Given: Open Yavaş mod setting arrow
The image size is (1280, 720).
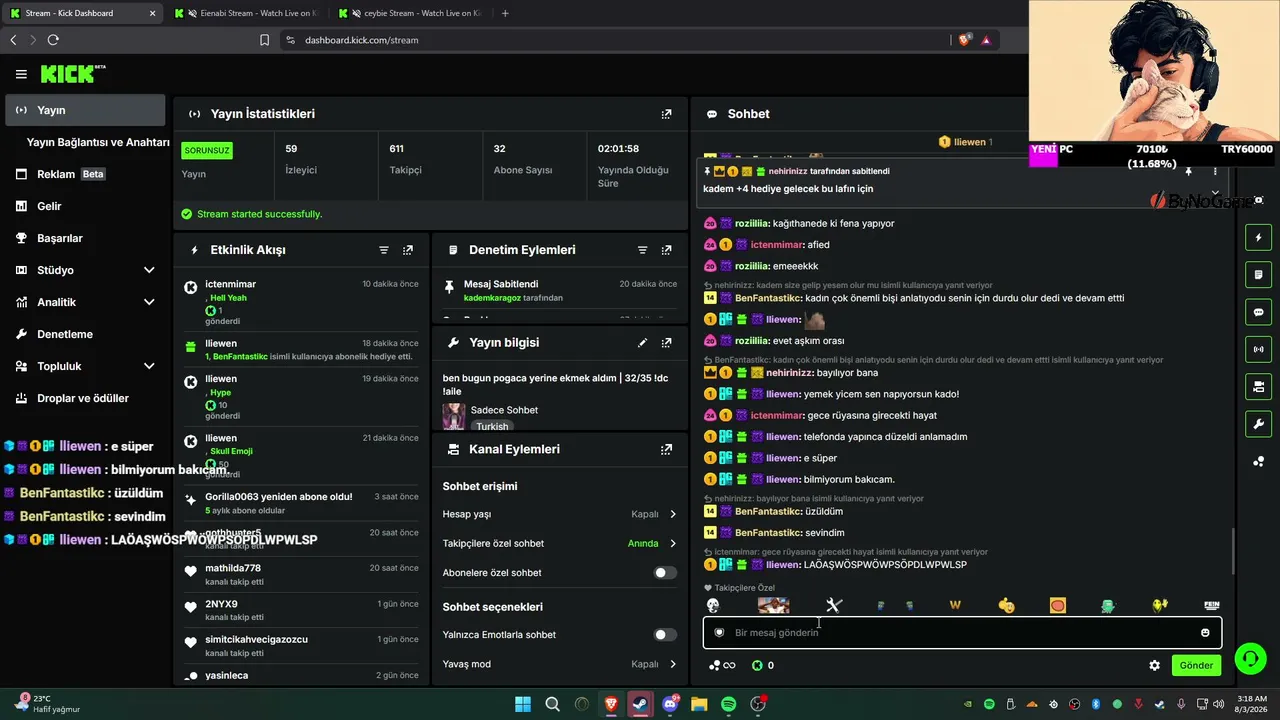Looking at the screenshot, I should [673, 664].
